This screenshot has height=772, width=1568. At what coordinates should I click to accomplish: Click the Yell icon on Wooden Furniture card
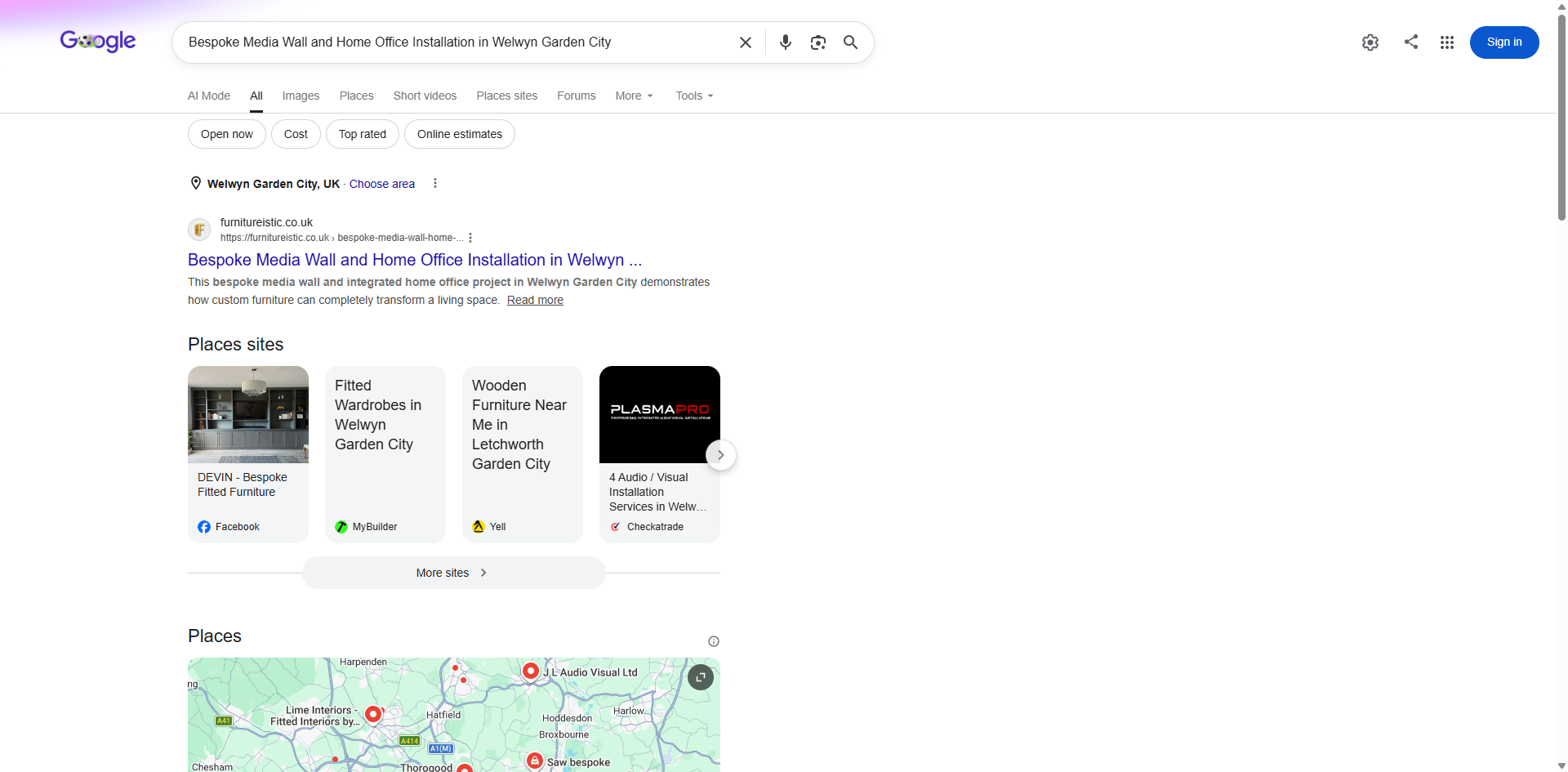479,527
